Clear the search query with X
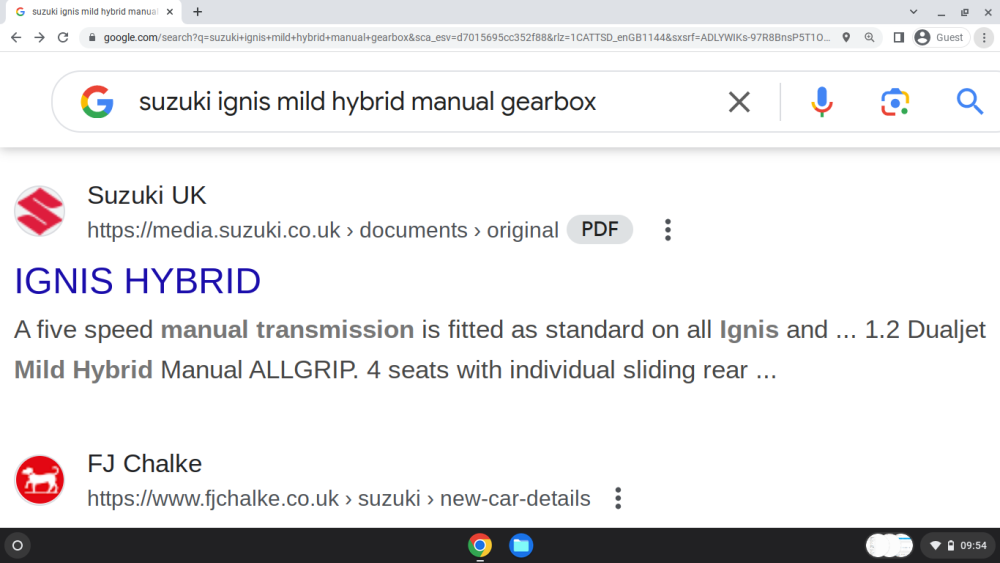The width and height of the screenshot is (1000, 563). (739, 102)
